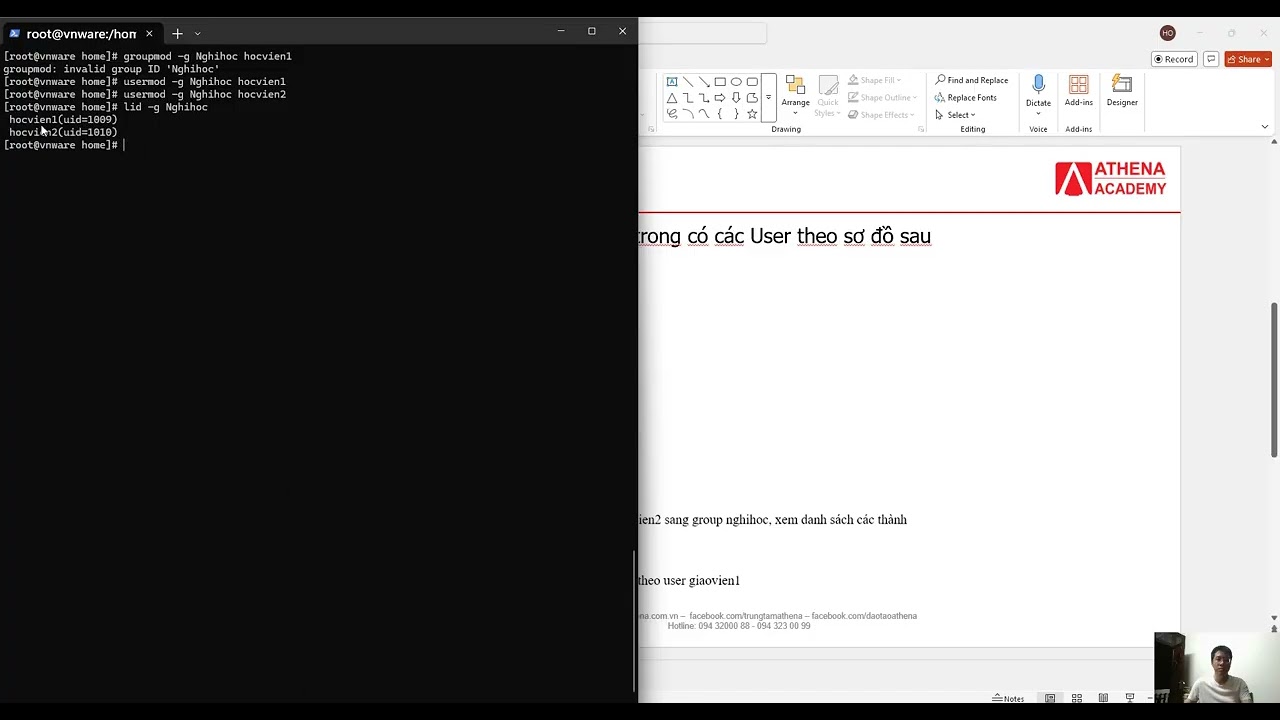Image resolution: width=1280 pixels, height=720 pixels.
Task: Select the Rounded Rectangle shape
Action: pyautogui.click(x=752, y=82)
